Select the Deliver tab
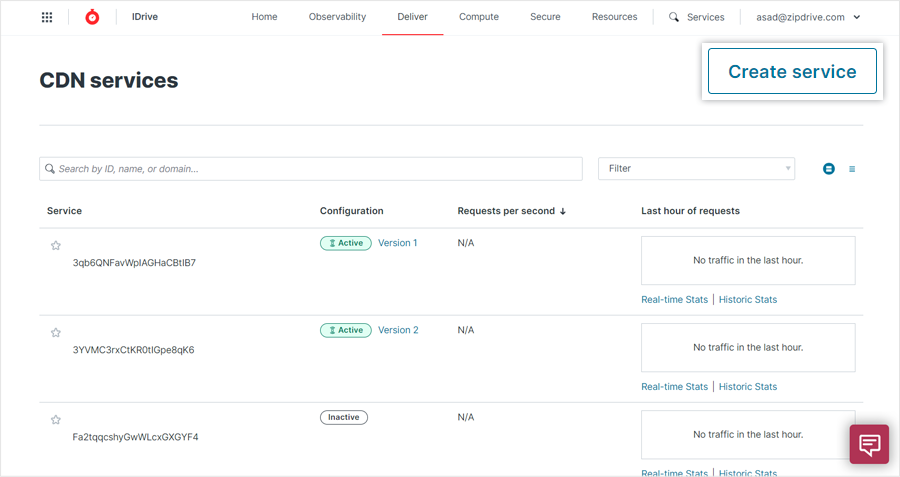Image resolution: width=900 pixels, height=477 pixels. click(x=413, y=17)
